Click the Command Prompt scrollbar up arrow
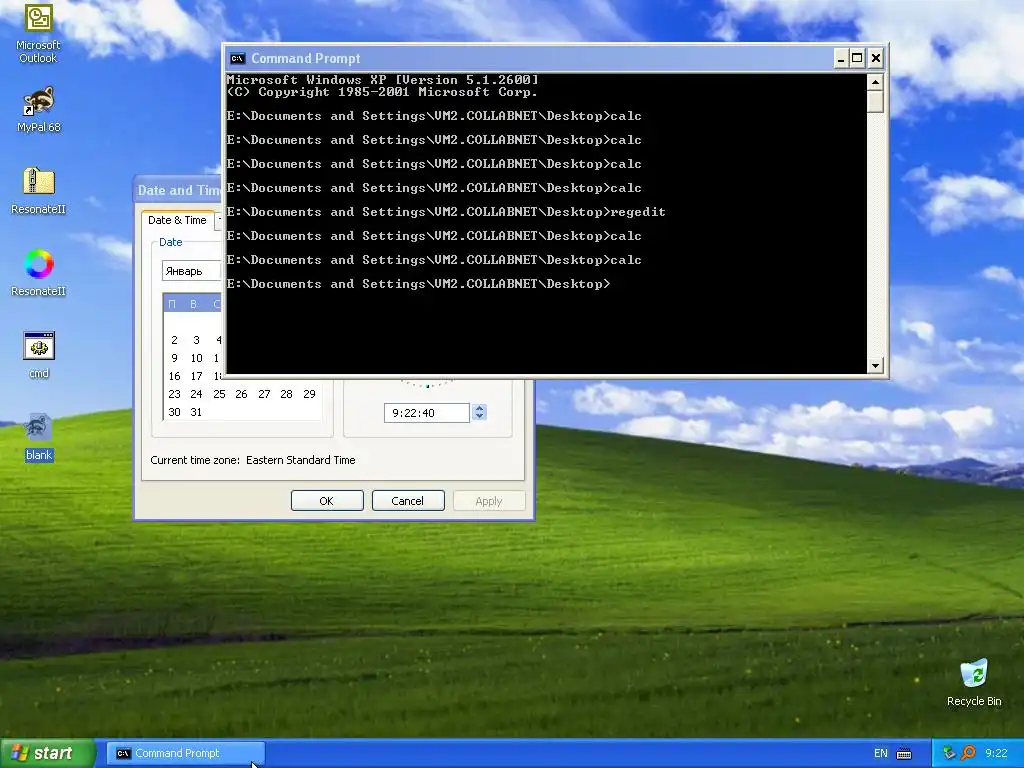Viewport: 1024px width, 768px height. (875, 82)
